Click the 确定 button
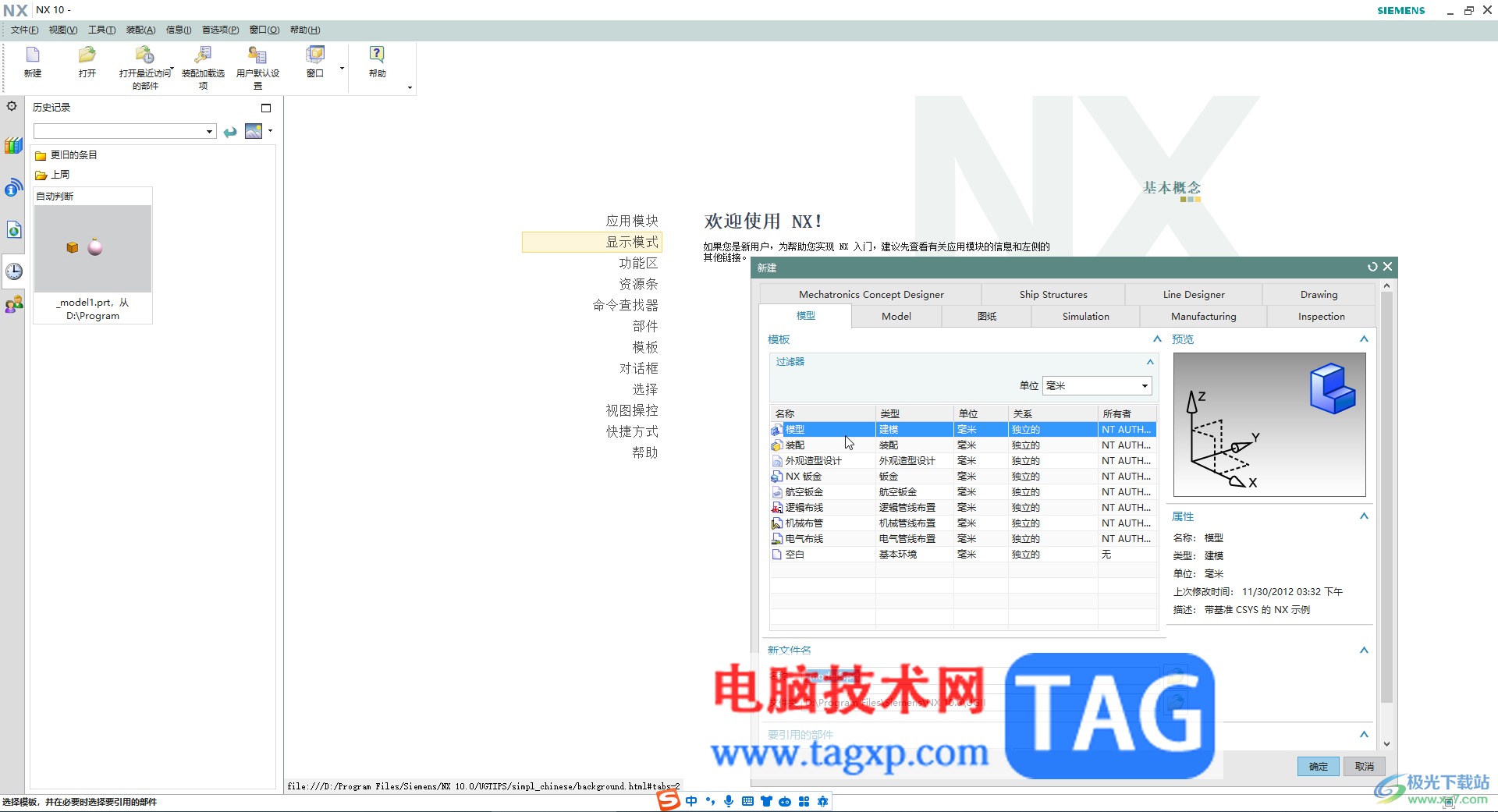Screen dimensions: 1498x812 pos(1319,766)
